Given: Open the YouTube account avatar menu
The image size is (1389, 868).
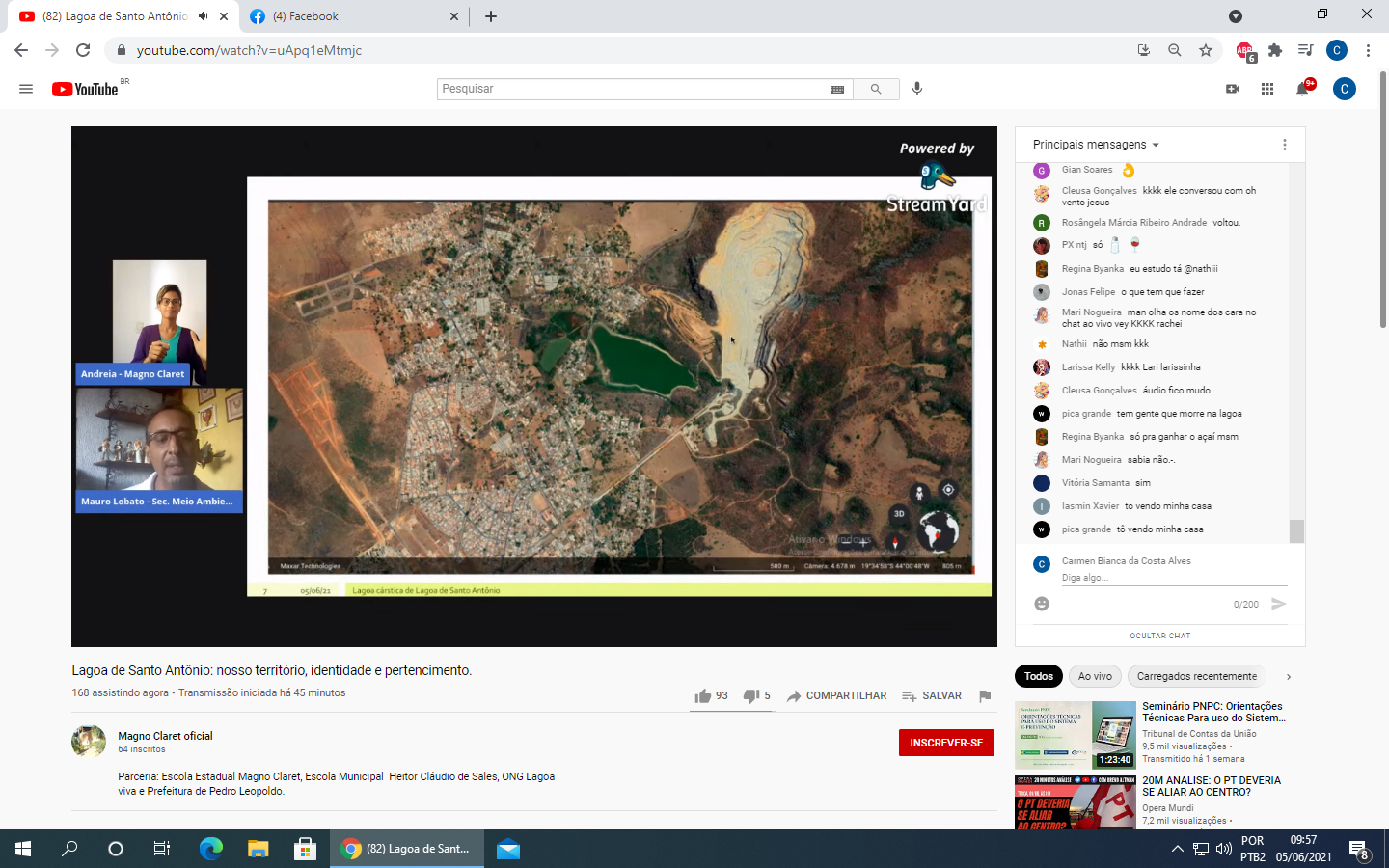Looking at the screenshot, I should point(1345,89).
